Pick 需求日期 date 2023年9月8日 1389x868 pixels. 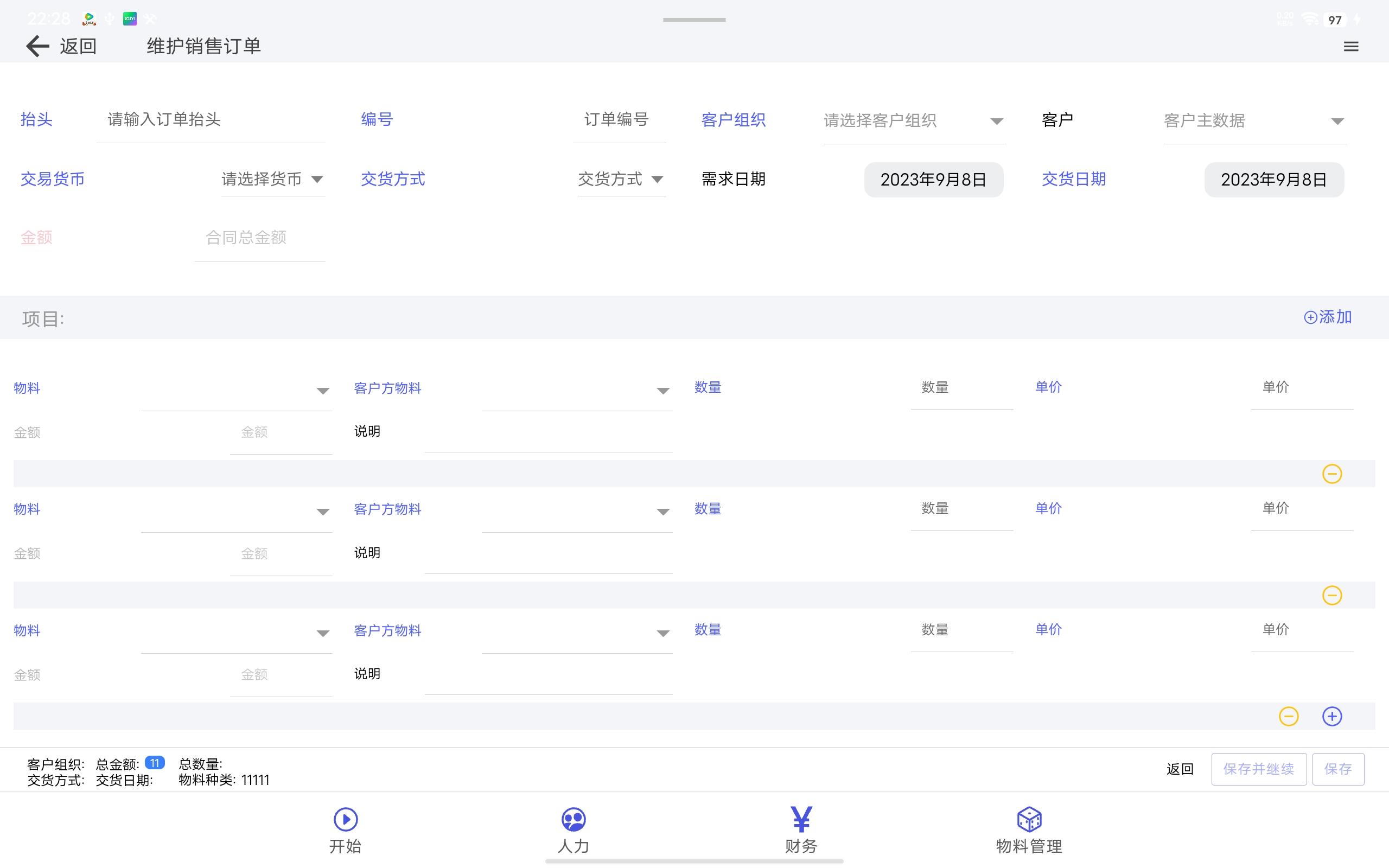[x=933, y=180]
